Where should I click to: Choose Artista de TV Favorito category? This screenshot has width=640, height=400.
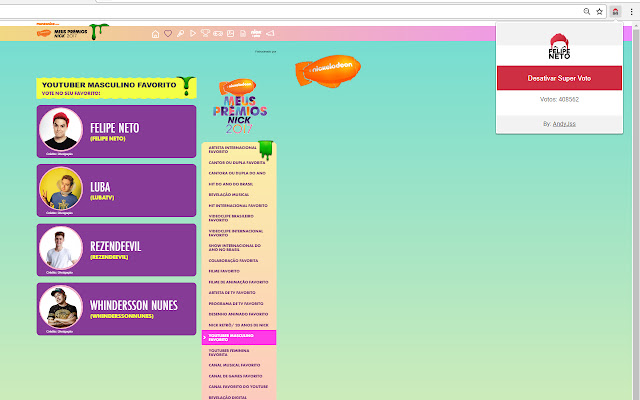click(x=232, y=293)
